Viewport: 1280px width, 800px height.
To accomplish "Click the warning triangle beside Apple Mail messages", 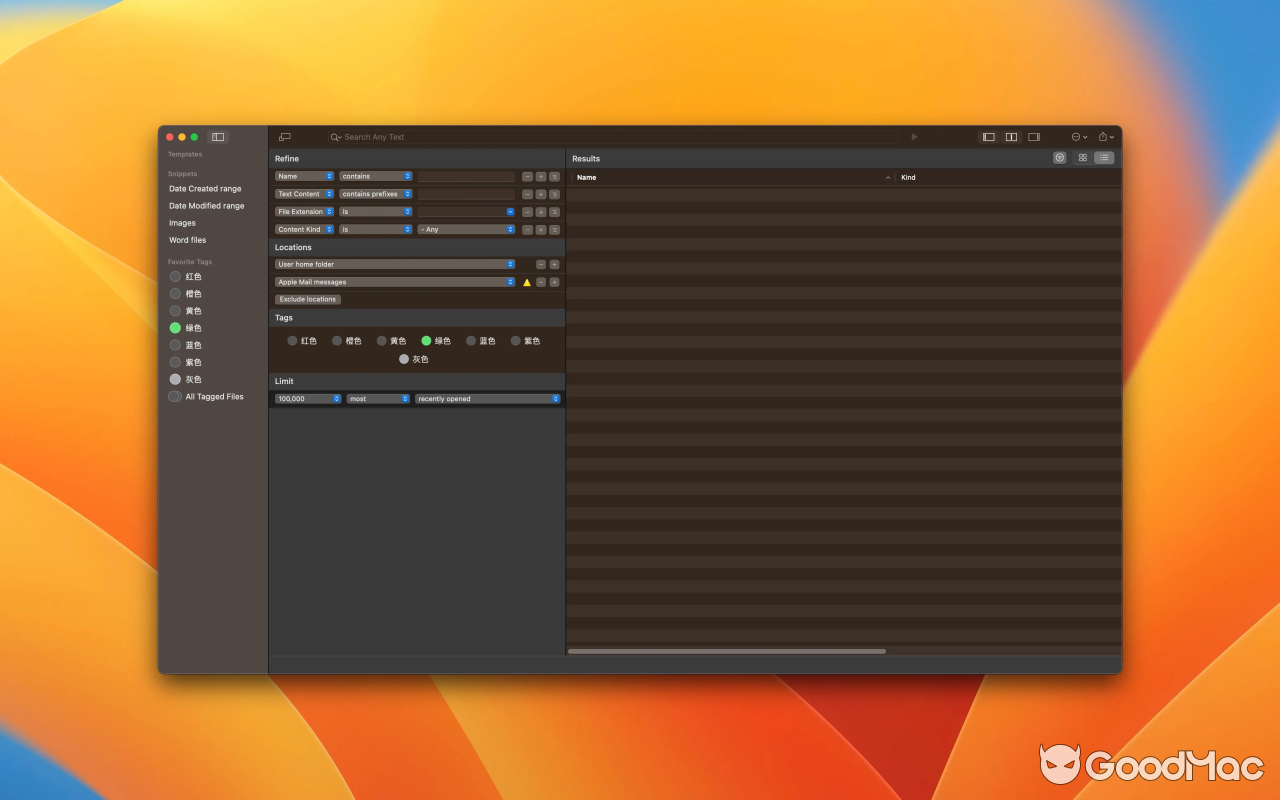I will coord(527,282).
